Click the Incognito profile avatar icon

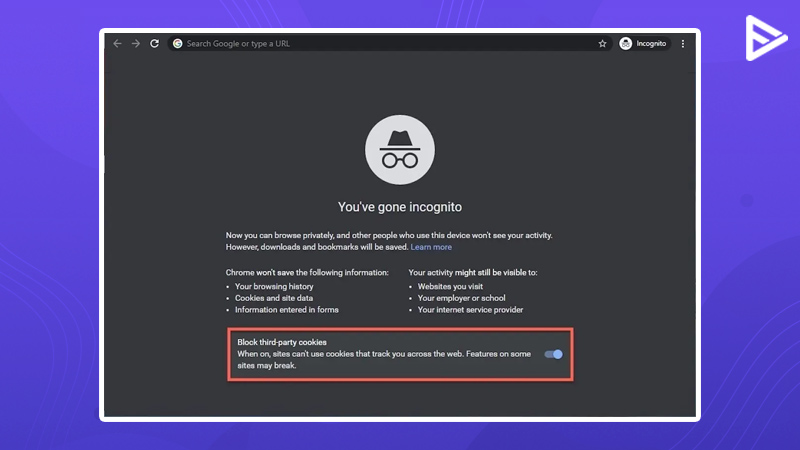point(626,43)
